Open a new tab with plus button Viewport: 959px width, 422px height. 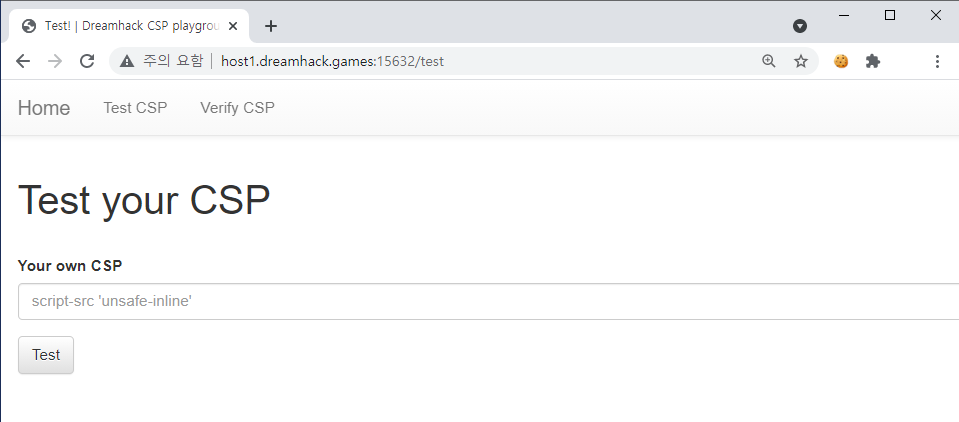click(271, 26)
